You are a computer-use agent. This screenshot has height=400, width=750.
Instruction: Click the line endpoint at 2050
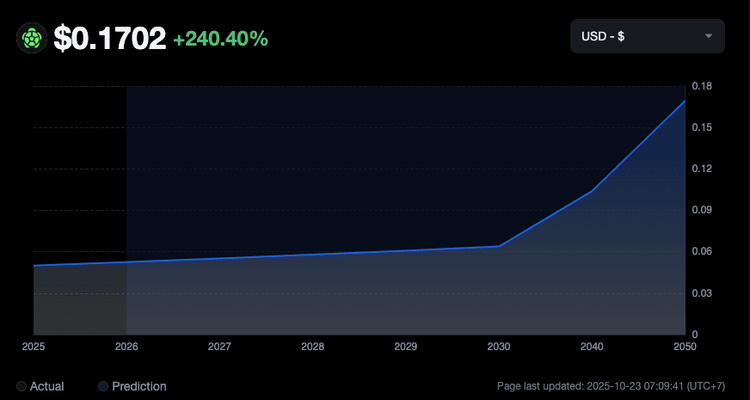coord(684,101)
